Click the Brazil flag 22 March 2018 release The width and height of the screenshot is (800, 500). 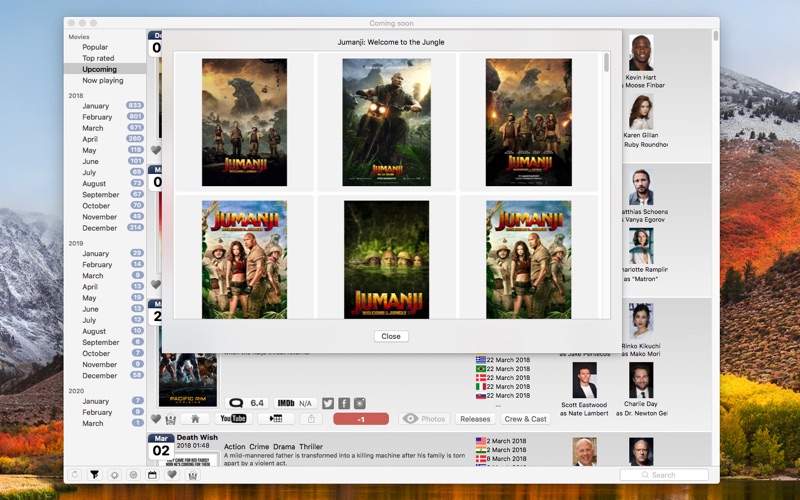pos(503,368)
